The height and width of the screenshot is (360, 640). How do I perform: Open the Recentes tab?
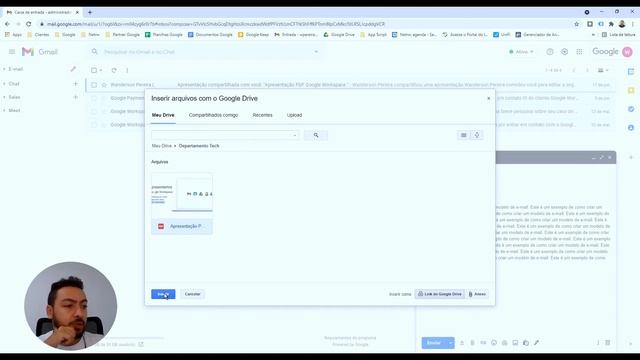[x=262, y=115]
